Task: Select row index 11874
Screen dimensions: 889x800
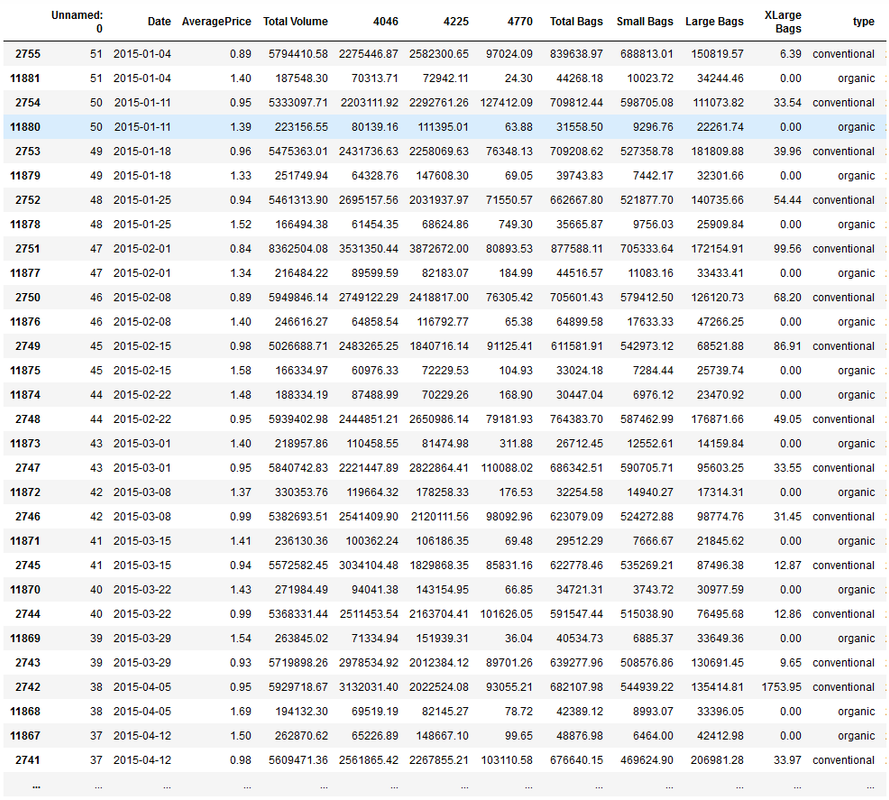Action: click(25, 395)
